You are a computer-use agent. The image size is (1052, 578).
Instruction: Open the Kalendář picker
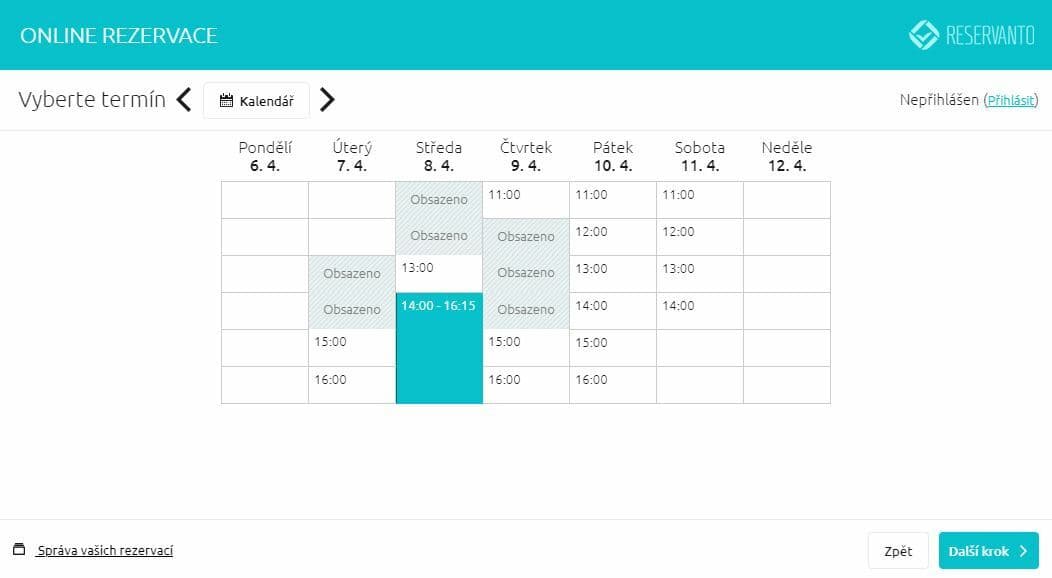coord(256,100)
